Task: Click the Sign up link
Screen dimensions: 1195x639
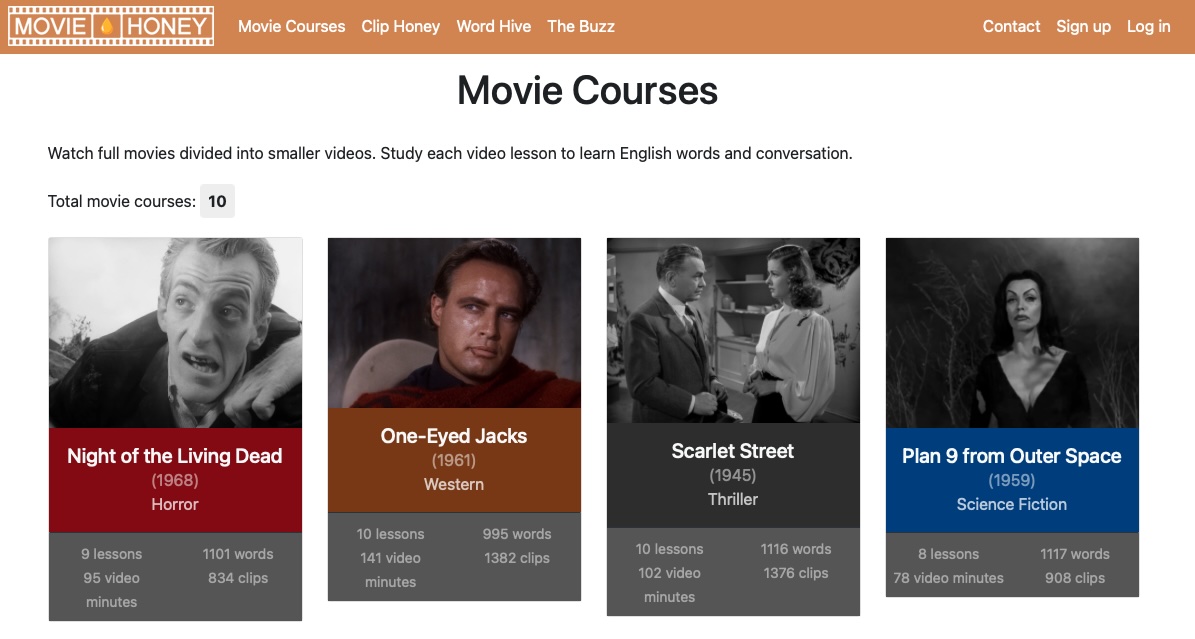Action: click(1083, 26)
